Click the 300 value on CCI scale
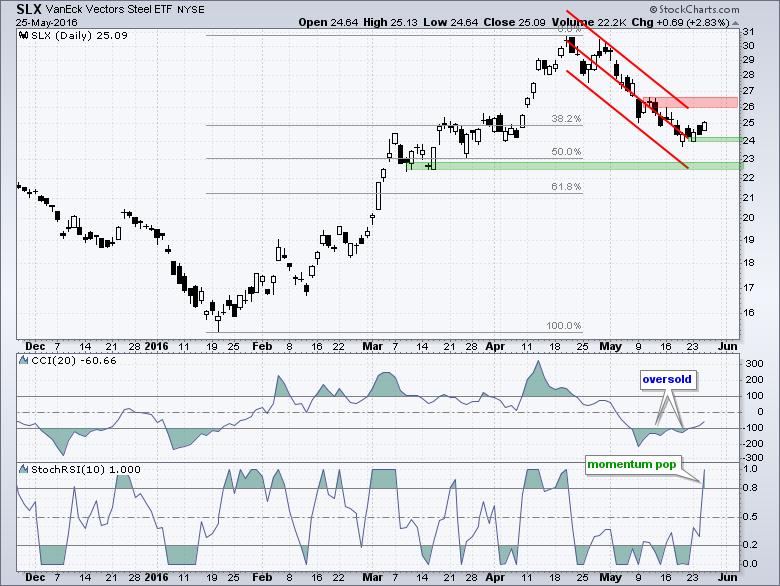This screenshot has height=586, width=780. click(754, 364)
